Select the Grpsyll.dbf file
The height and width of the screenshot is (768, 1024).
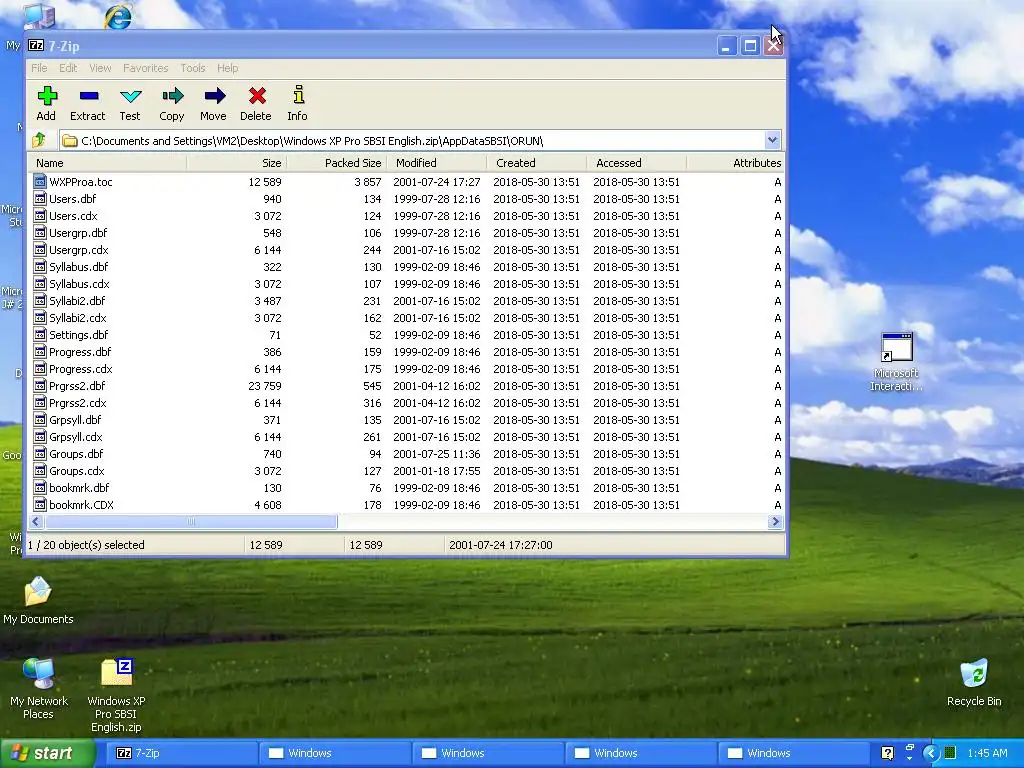tap(406, 419)
